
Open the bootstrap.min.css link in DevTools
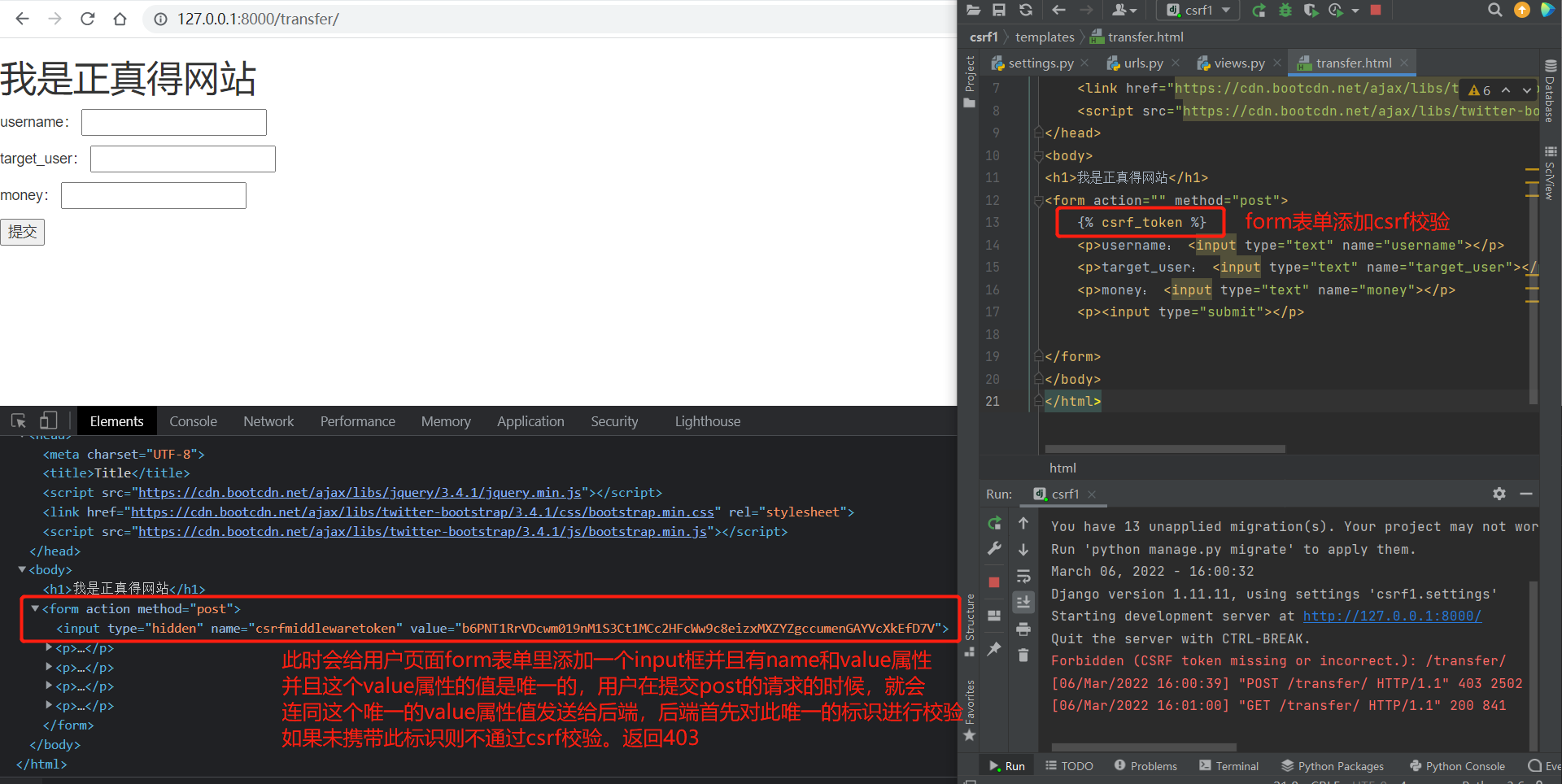tap(422, 512)
